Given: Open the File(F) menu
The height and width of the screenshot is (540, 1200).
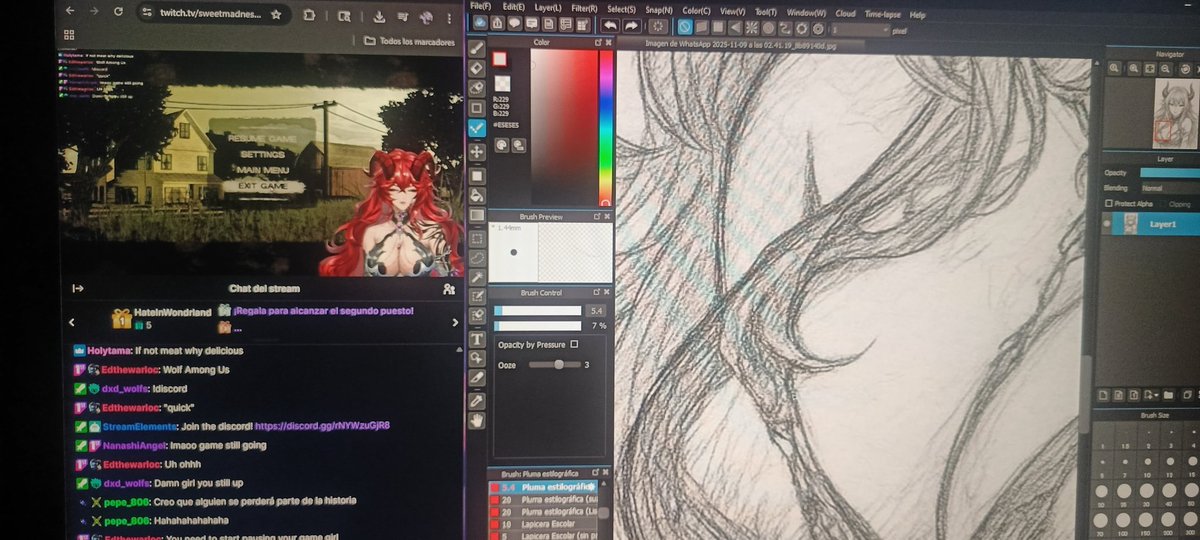Looking at the screenshot, I should pos(480,6).
